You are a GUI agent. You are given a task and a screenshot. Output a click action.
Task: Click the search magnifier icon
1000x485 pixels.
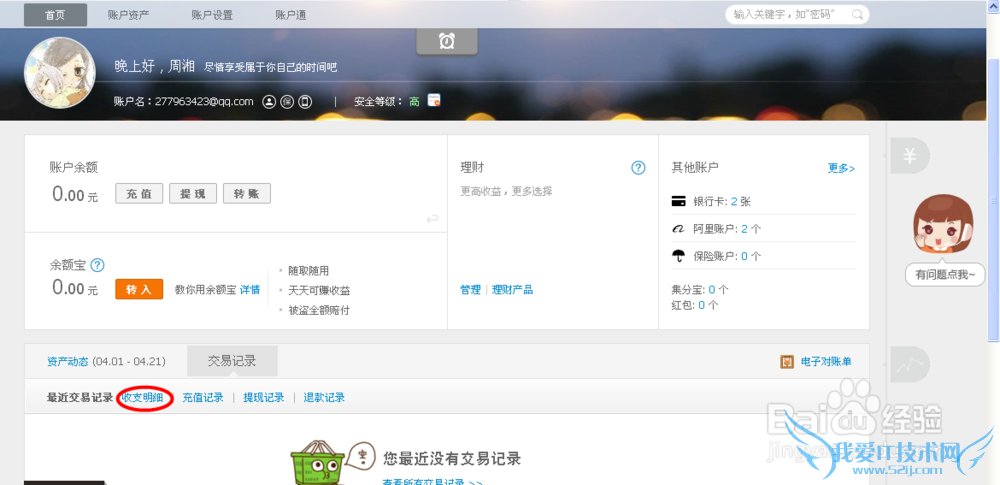tap(858, 14)
